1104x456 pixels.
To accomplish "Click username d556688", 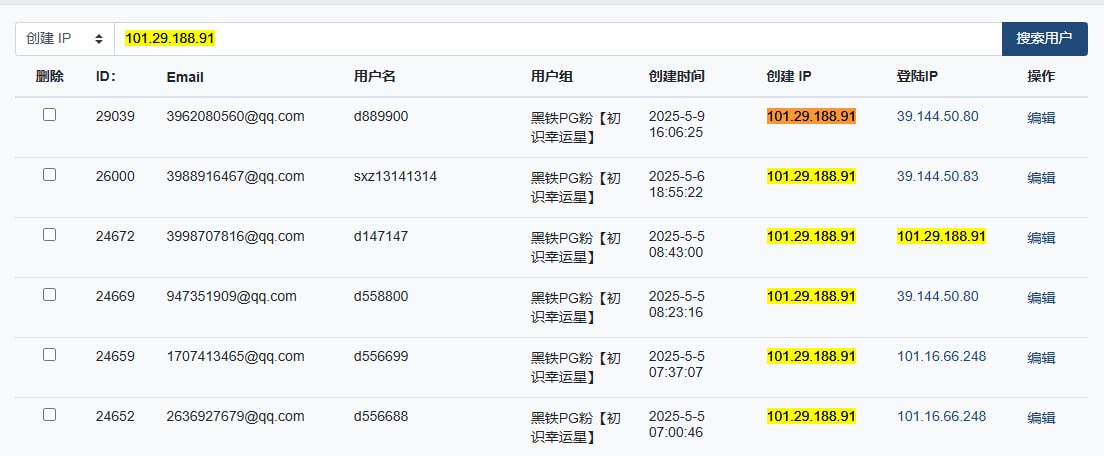I will (x=380, y=416).
